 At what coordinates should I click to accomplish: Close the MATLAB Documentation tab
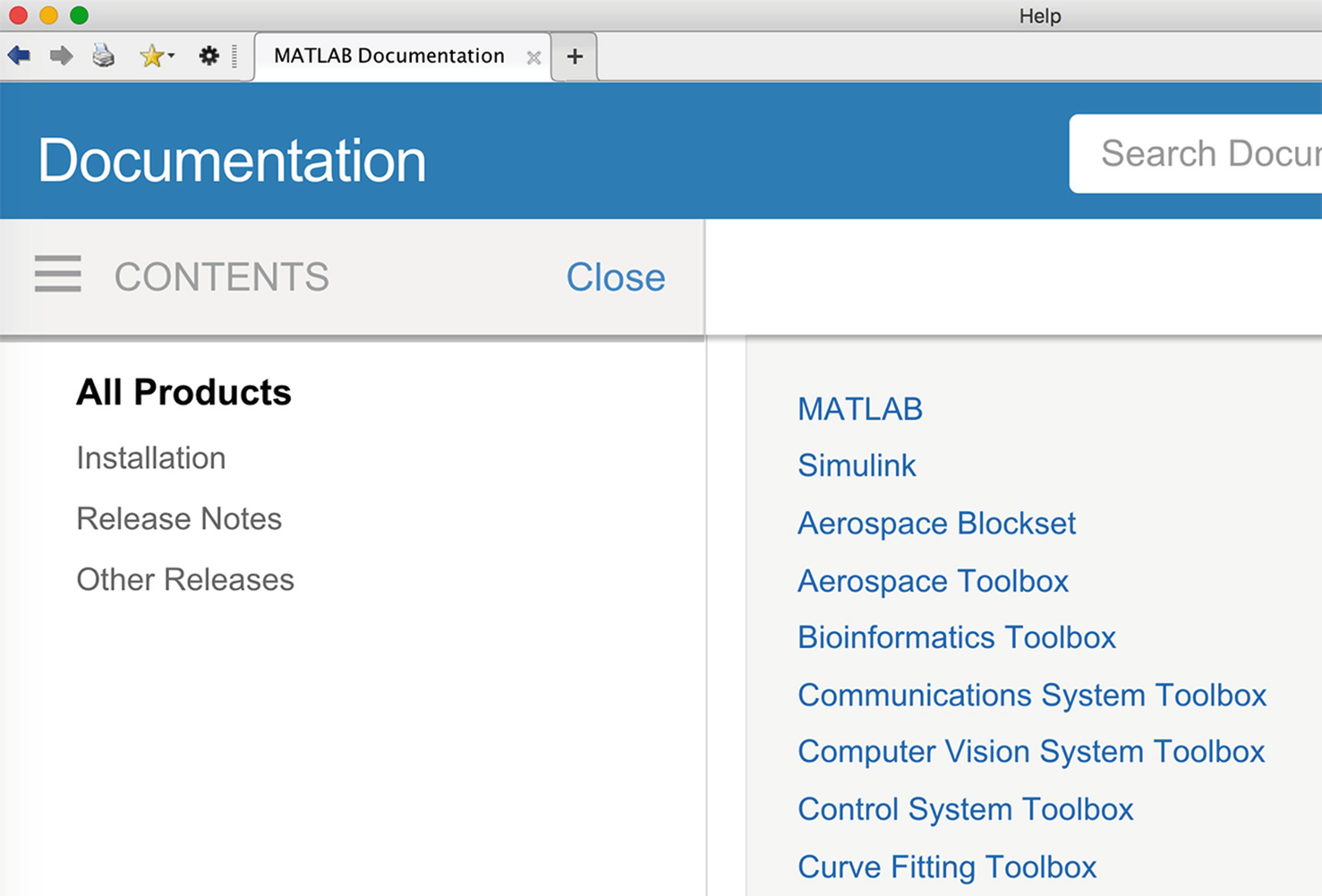coord(533,58)
